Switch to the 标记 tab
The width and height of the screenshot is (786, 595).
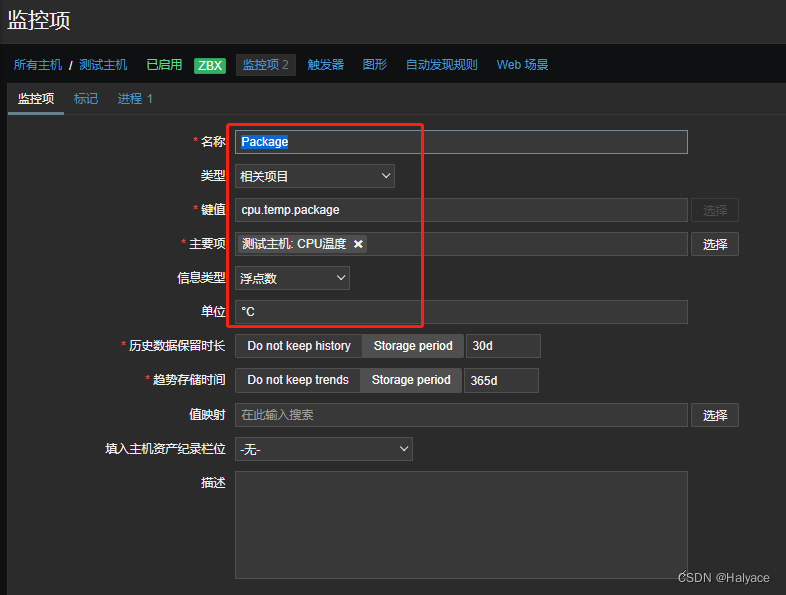pyautogui.click(x=86, y=99)
